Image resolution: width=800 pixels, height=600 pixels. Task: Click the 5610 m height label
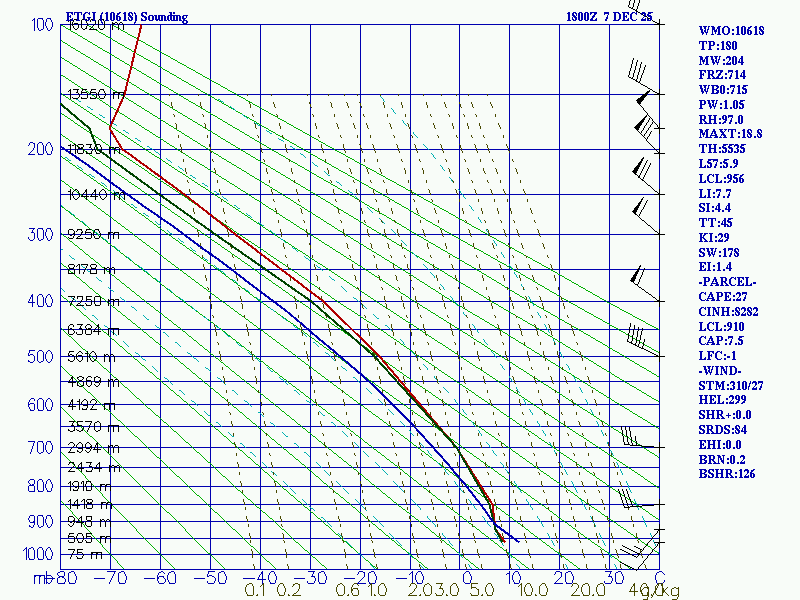click(91, 356)
